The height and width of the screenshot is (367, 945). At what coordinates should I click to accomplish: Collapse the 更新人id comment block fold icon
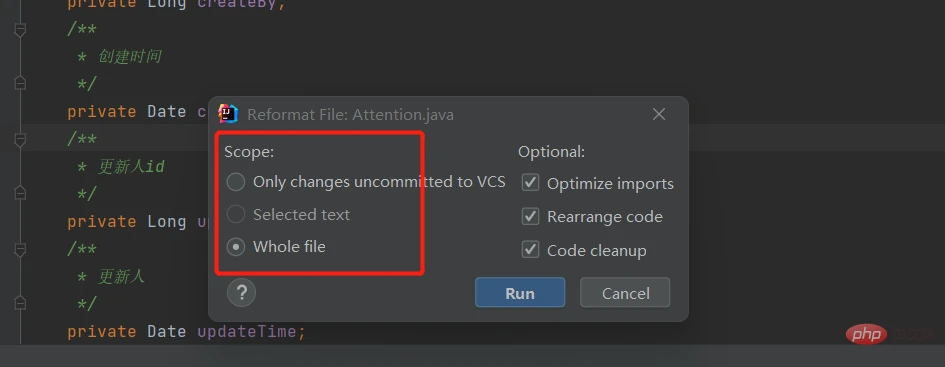(20, 139)
